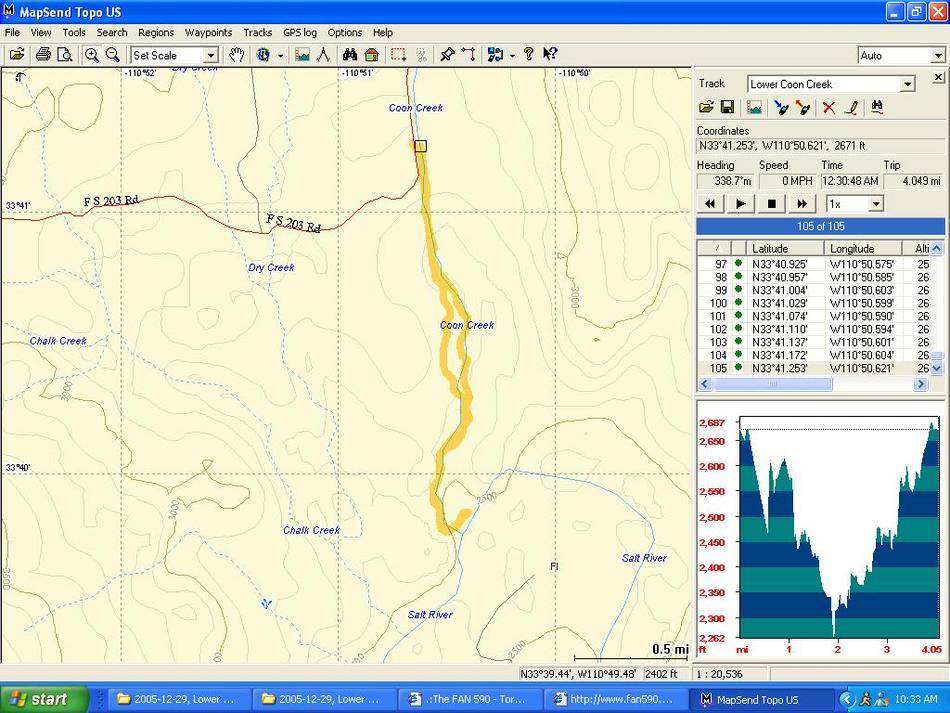Image resolution: width=950 pixels, height=713 pixels.
Task: Rewind the track playback
Action: point(710,204)
